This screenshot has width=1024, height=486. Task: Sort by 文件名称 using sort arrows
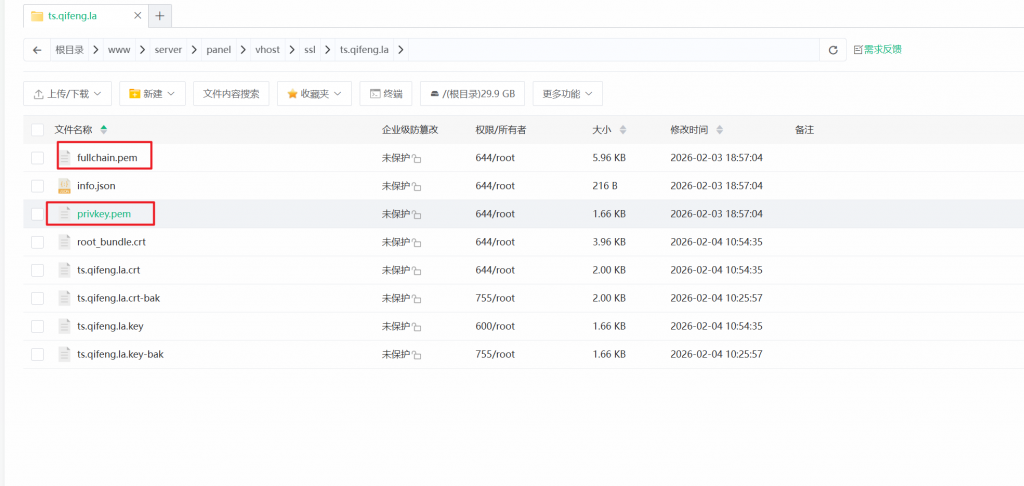click(104, 129)
